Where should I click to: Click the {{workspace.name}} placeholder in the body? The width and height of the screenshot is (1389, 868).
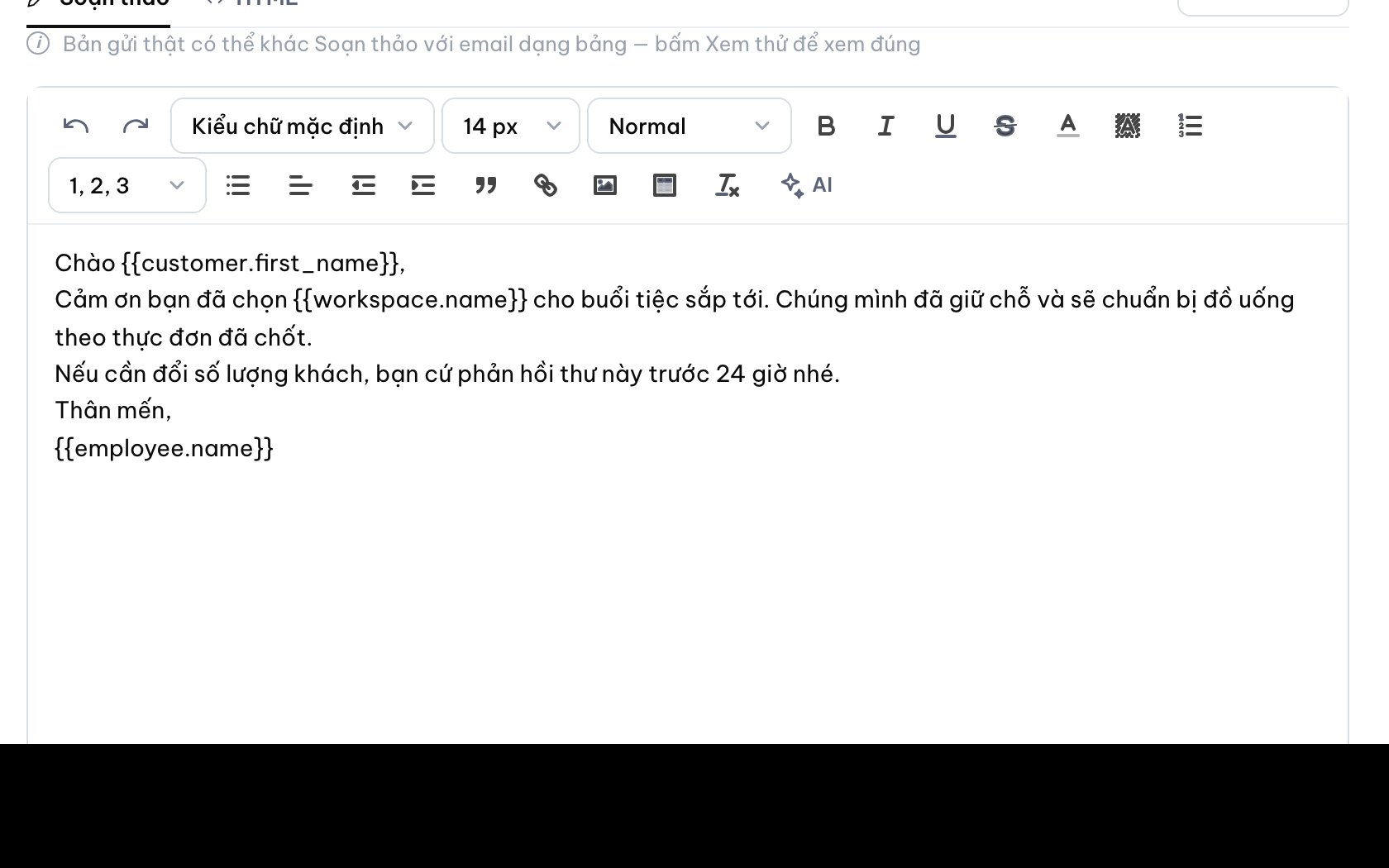(x=410, y=299)
